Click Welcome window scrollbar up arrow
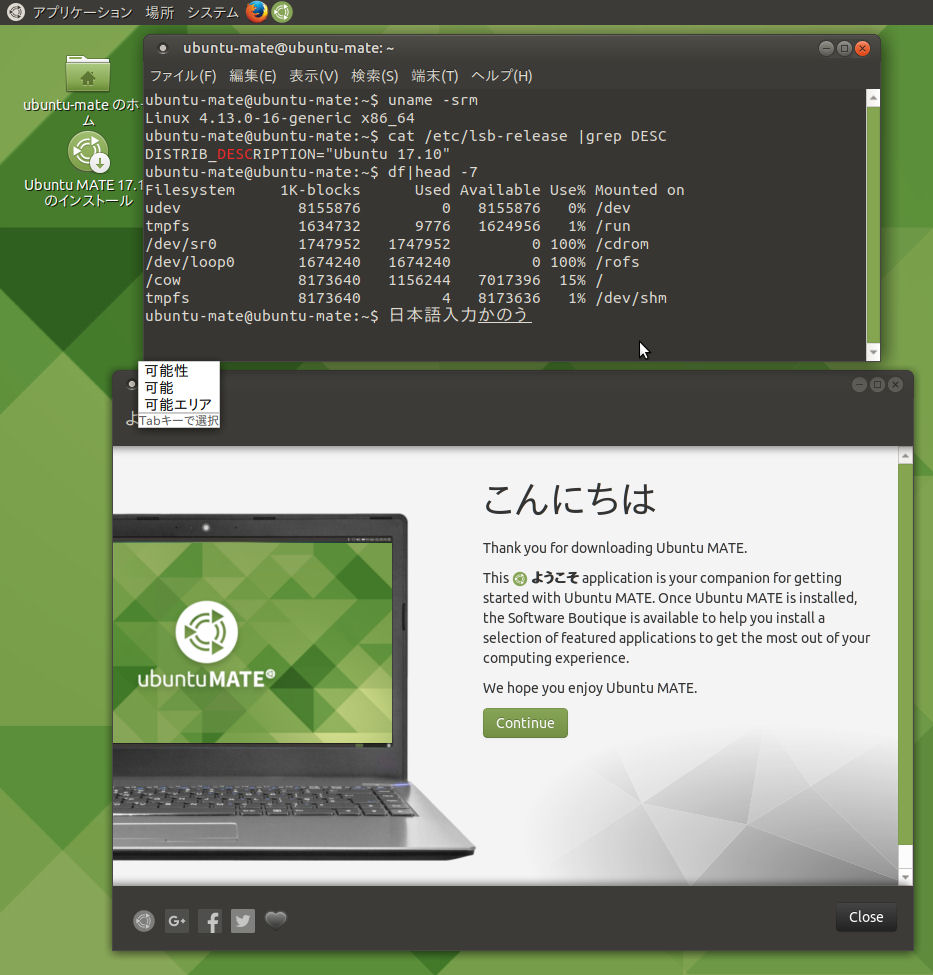 (x=906, y=456)
